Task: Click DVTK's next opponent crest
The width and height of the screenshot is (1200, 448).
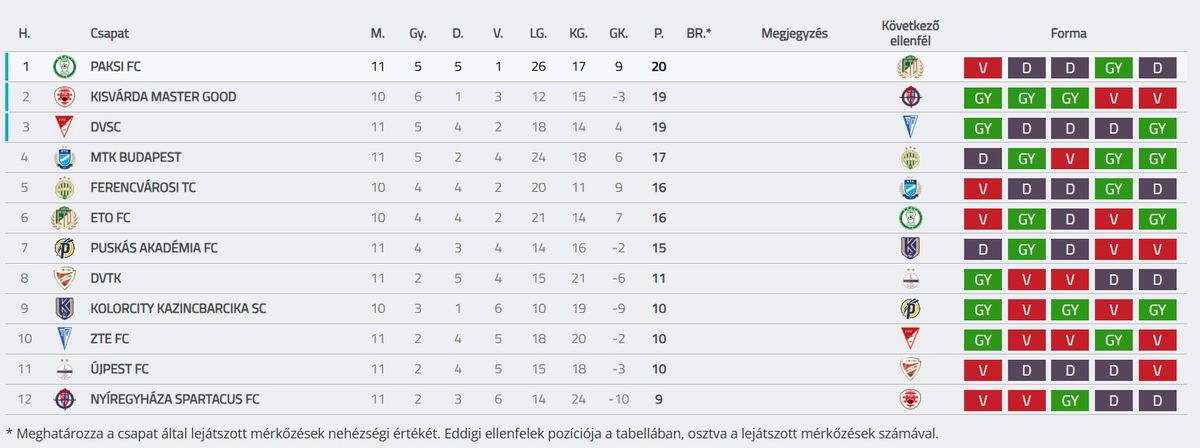Action: tap(910, 278)
